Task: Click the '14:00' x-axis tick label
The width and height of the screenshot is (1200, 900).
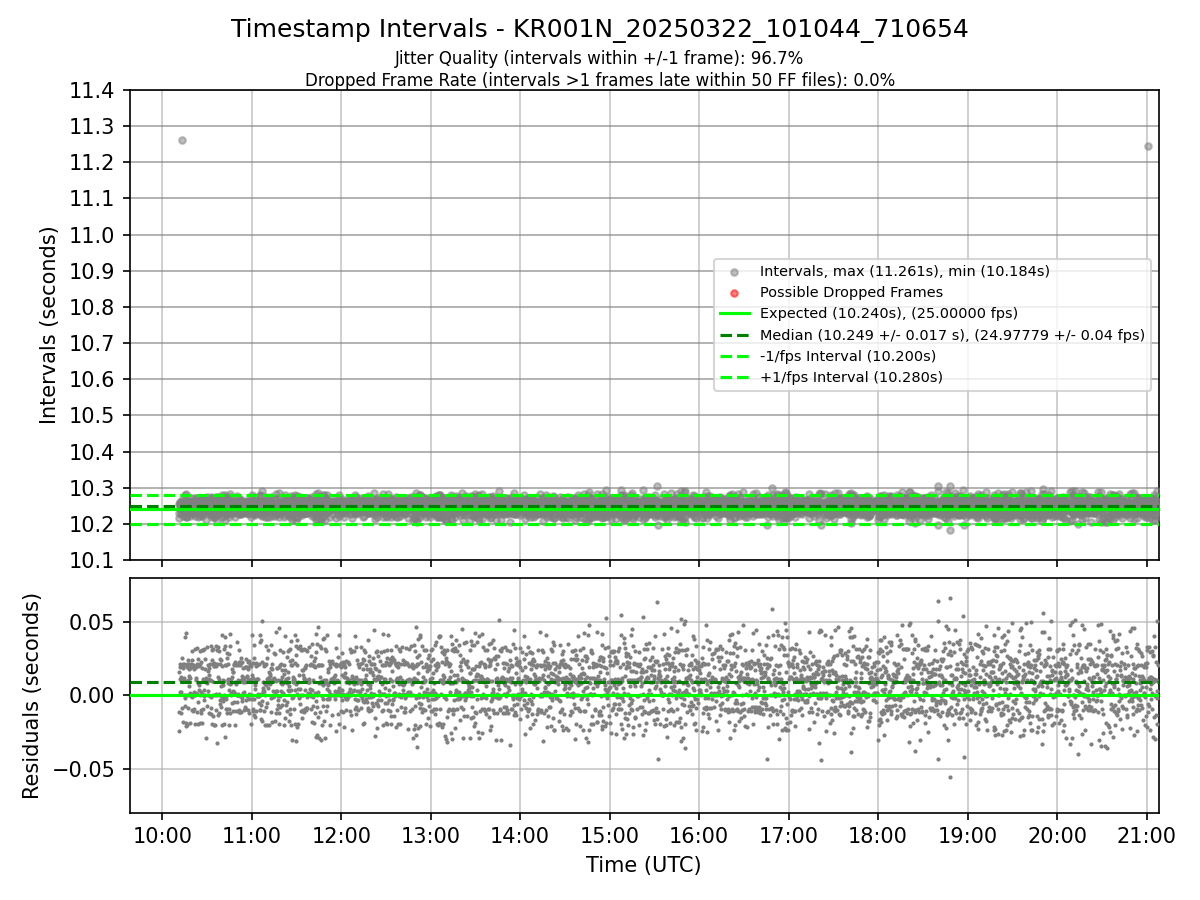Action: 520,835
